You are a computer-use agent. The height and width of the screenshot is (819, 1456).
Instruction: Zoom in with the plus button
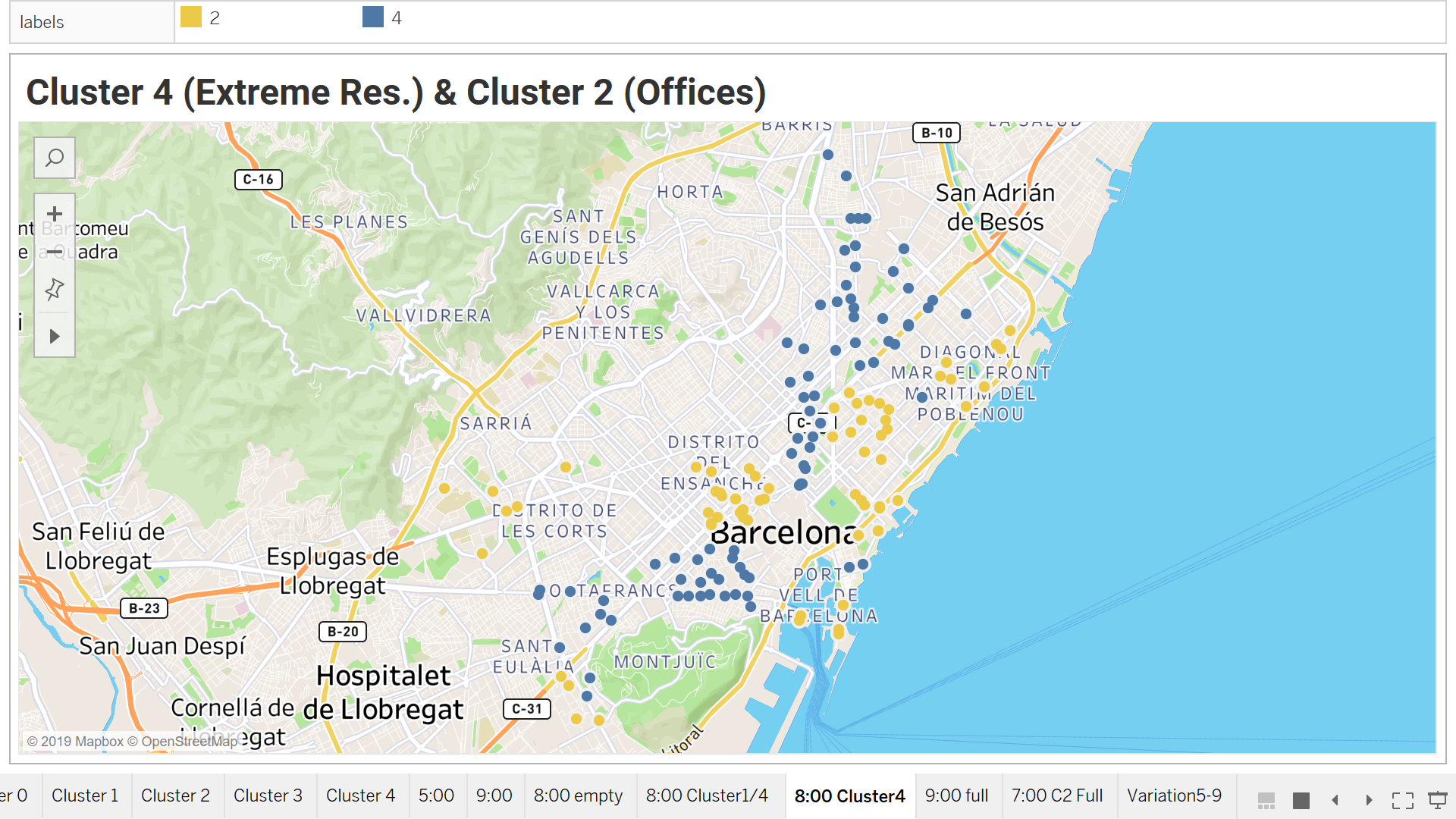click(x=55, y=214)
